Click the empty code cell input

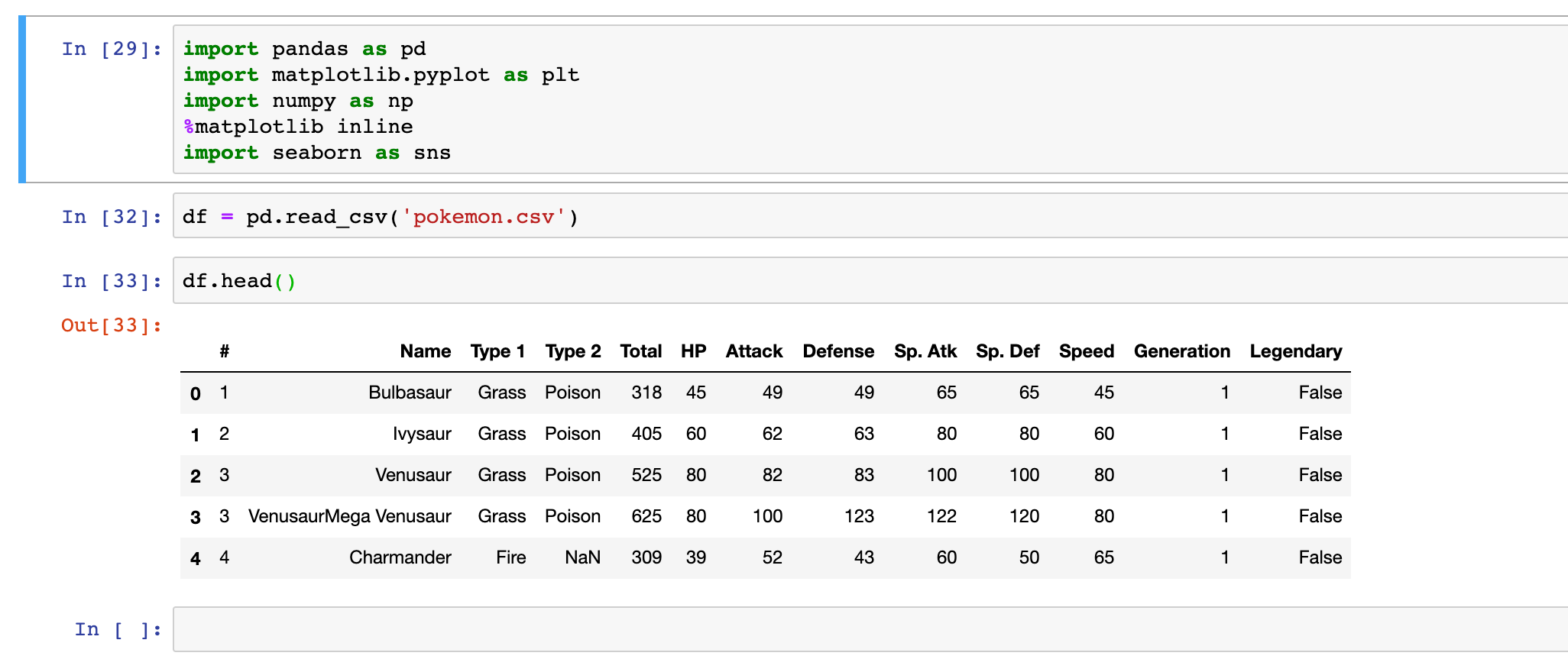(x=870, y=629)
